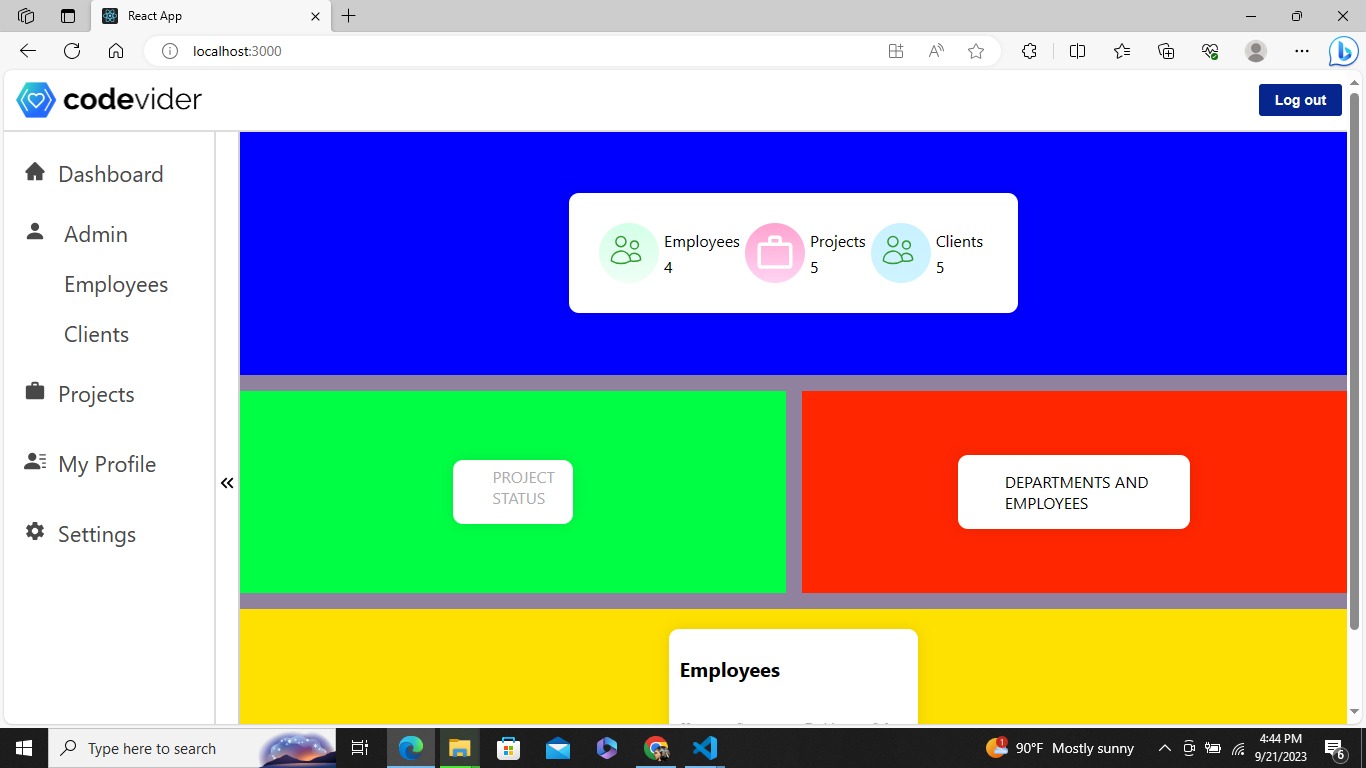This screenshot has width=1366, height=768.
Task: Select the Projects briefcase icon in sidebar
Action: pyautogui.click(x=35, y=392)
